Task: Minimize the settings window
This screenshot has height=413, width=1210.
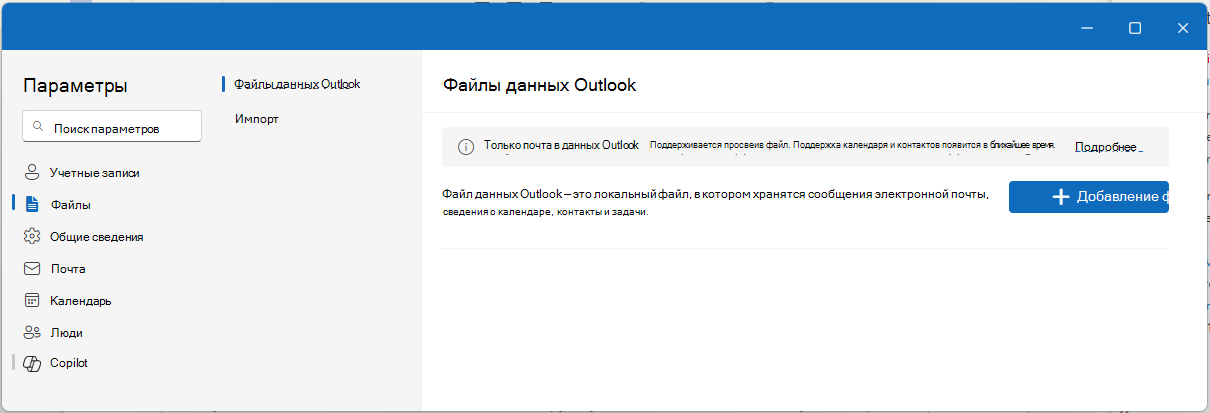Action: click(1087, 28)
